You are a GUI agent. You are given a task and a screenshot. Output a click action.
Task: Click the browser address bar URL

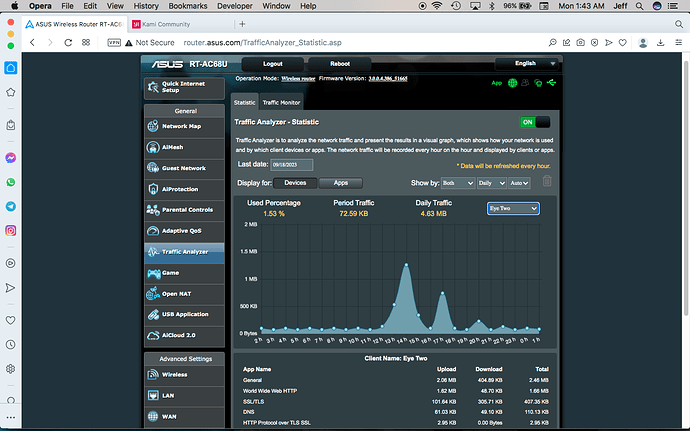pyautogui.click(x=262, y=43)
